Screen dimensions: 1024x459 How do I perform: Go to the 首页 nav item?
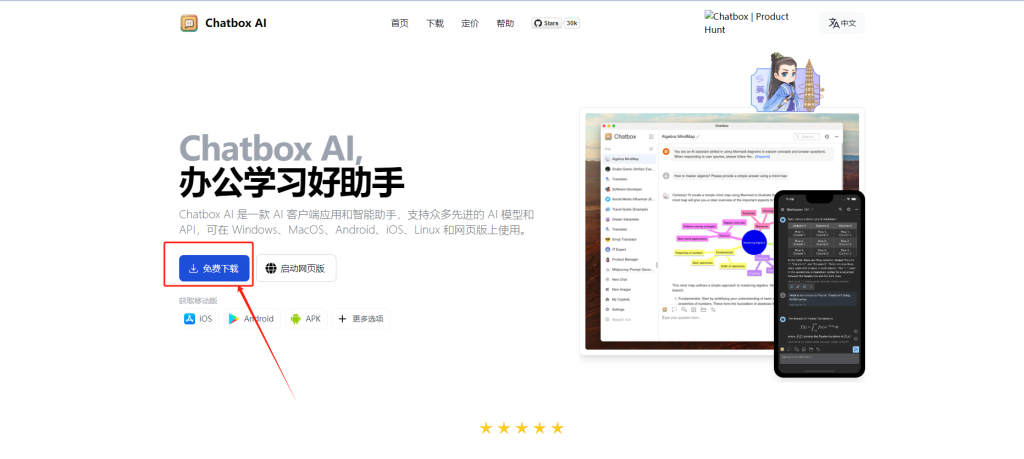pos(400,24)
